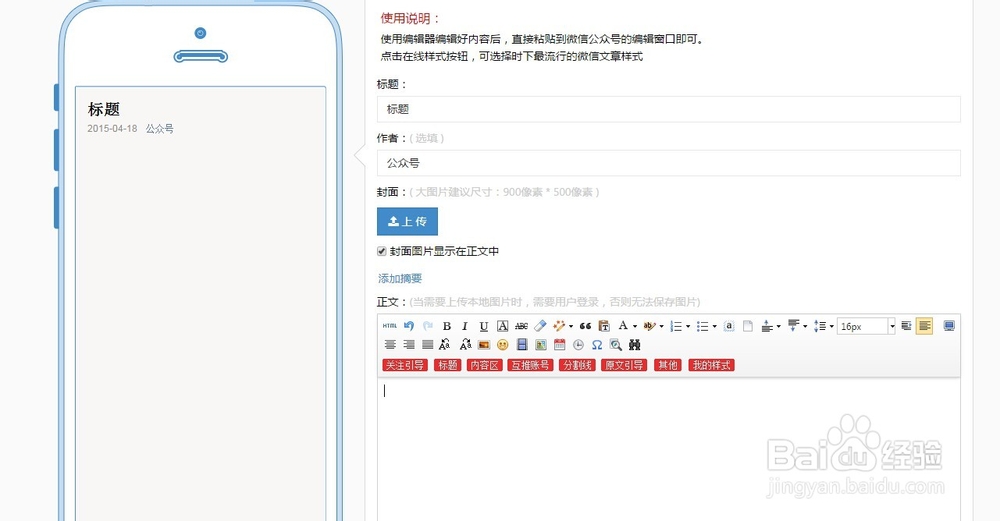Apply the text highlight color

(650, 326)
